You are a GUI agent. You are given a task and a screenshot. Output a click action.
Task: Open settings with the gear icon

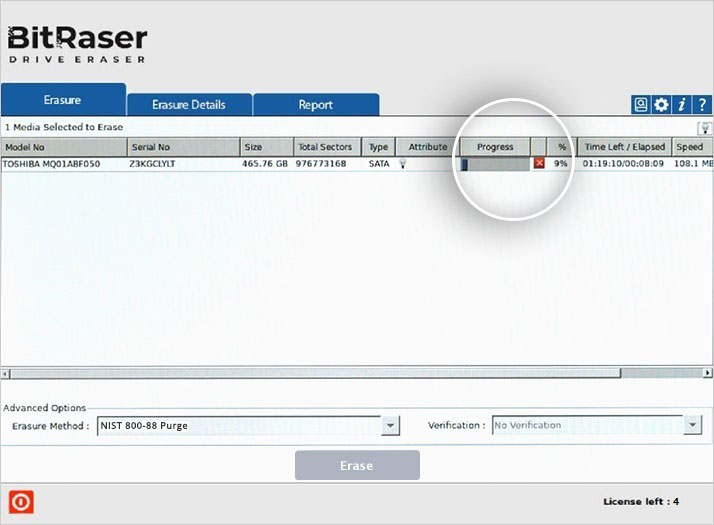pos(661,105)
